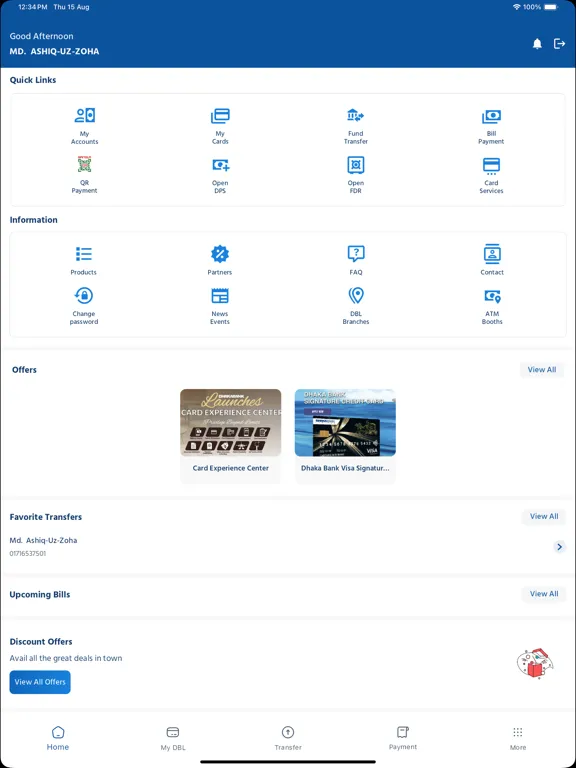Image resolution: width=576 pixels, height=768 pixels.
Task: View the Products list icon
Action: [x=84, y=254]
